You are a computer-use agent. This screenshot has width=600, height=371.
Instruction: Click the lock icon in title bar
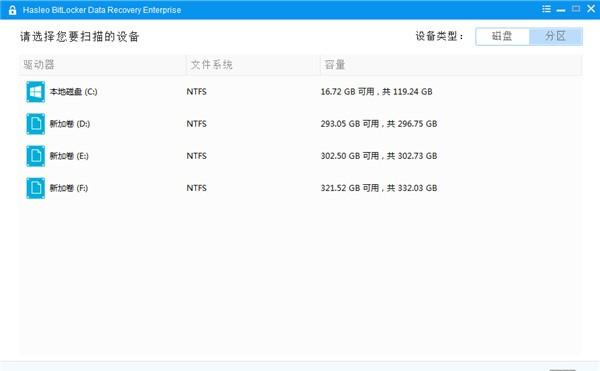(x=12, y=10)
